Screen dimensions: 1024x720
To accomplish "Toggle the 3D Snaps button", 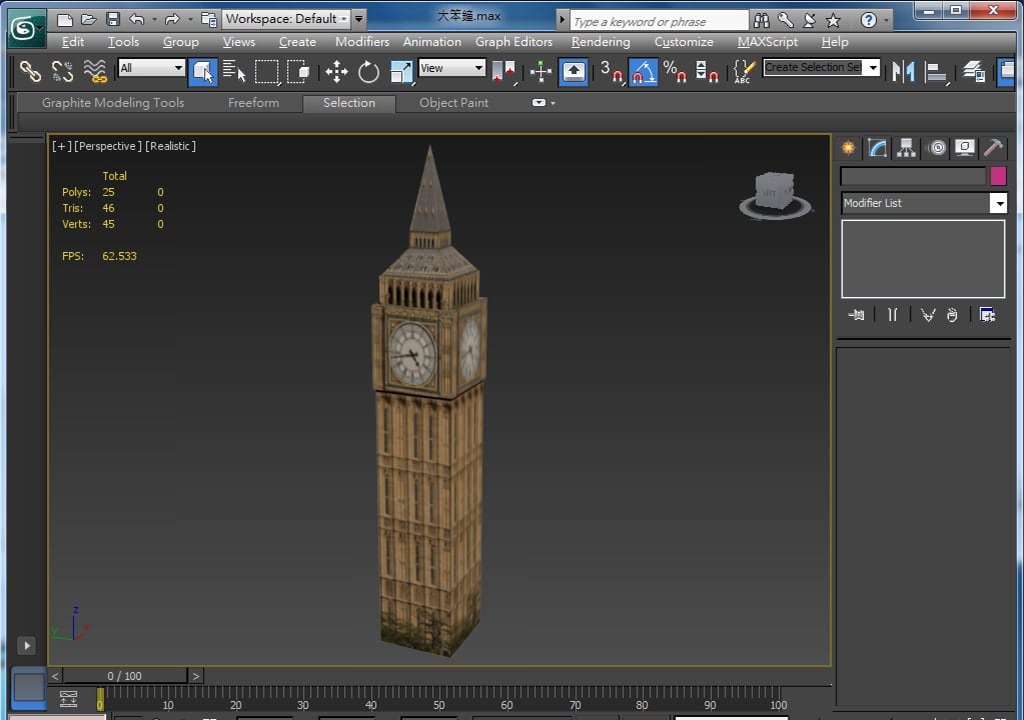I will (x=610, y=71).
